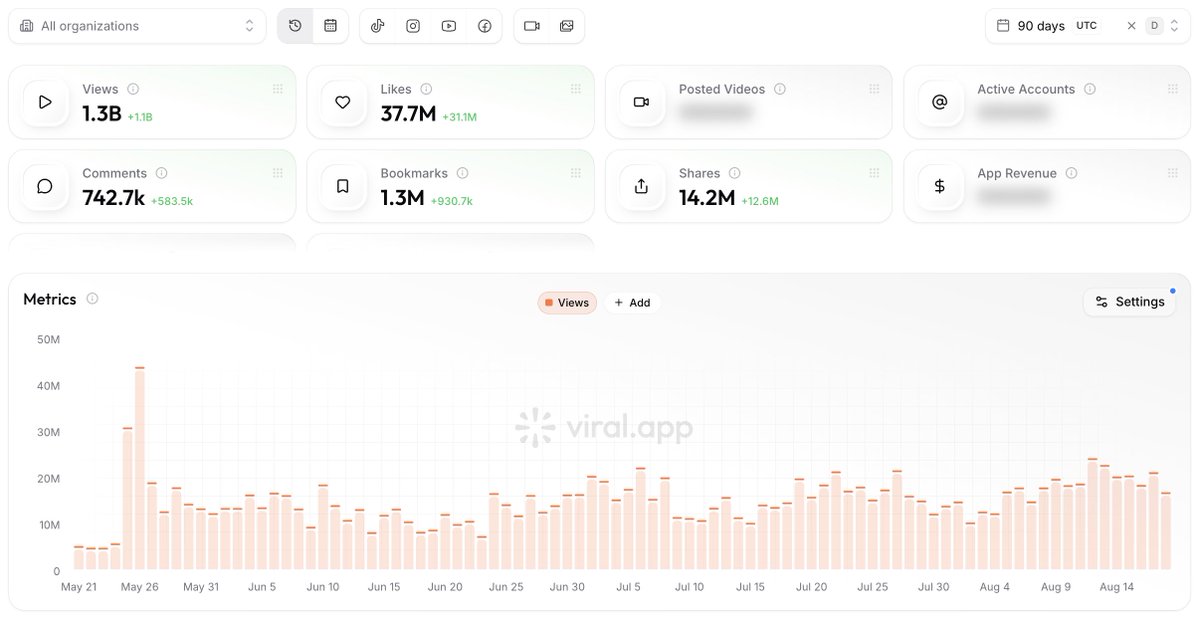Click the Aug 14 axis label
Screen dimensions: 1199x624
coord(1116,587)
